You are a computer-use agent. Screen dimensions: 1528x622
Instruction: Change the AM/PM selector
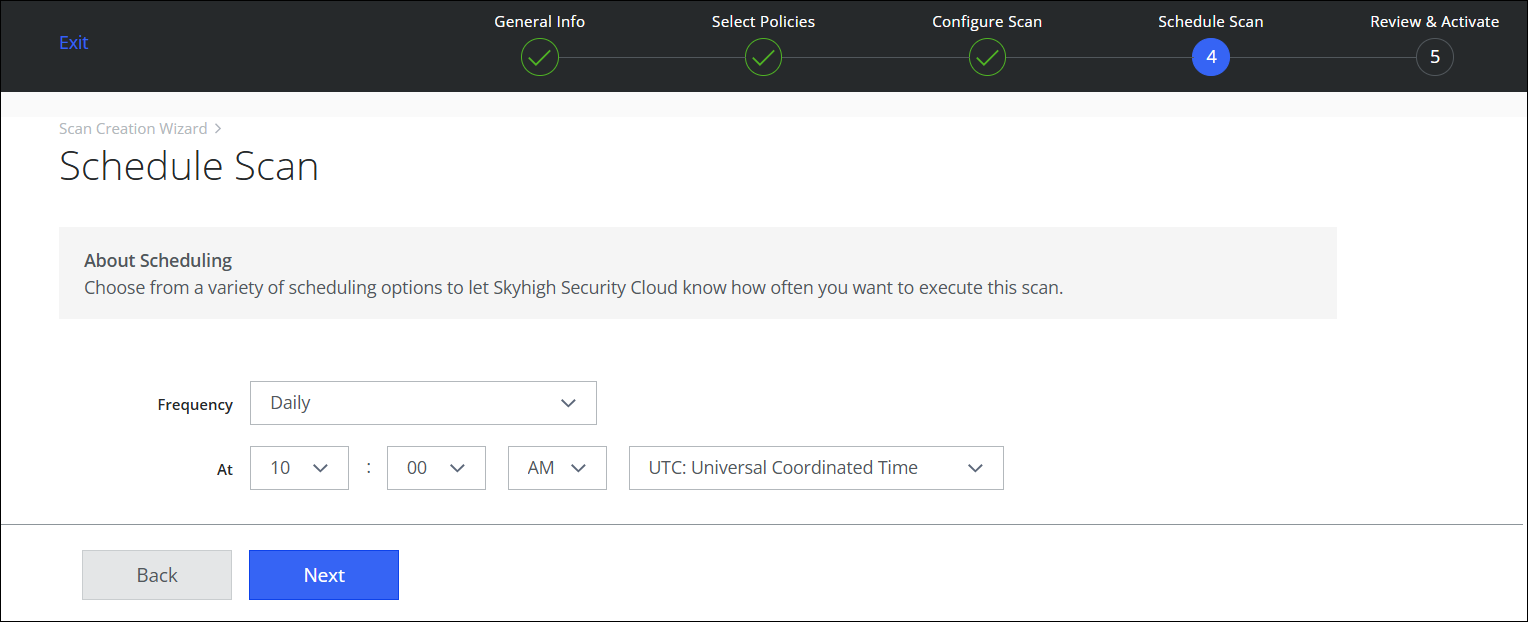tap(557, 468)
